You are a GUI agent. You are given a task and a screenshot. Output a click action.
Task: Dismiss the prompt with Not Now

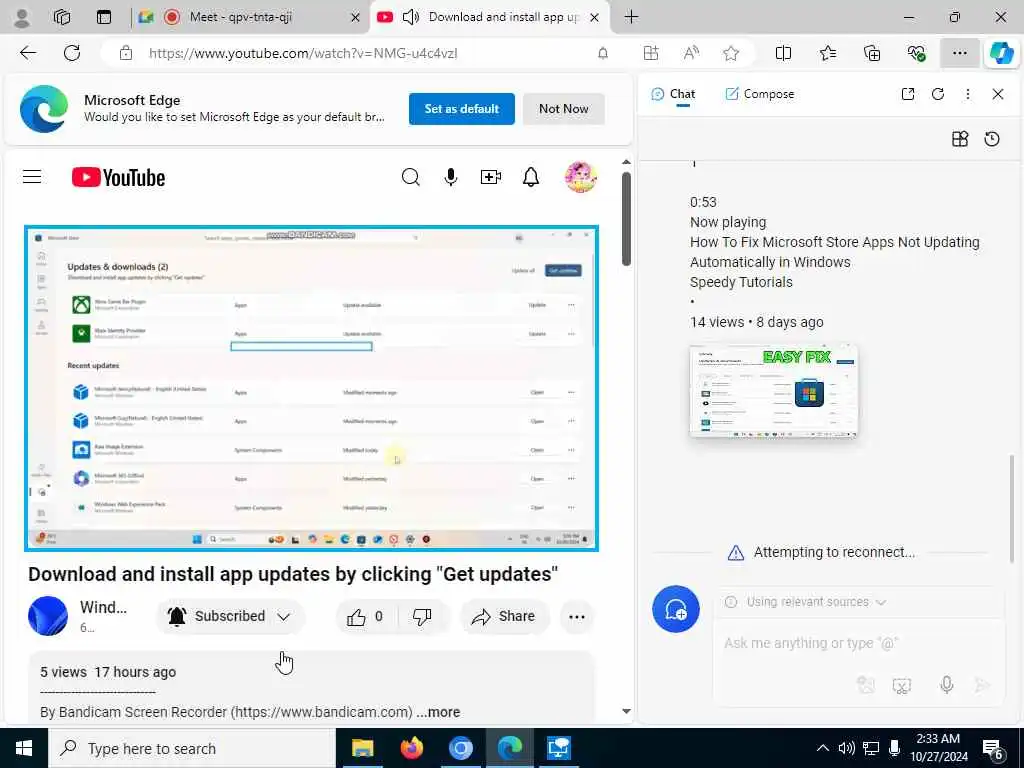(x=564, y=108)
